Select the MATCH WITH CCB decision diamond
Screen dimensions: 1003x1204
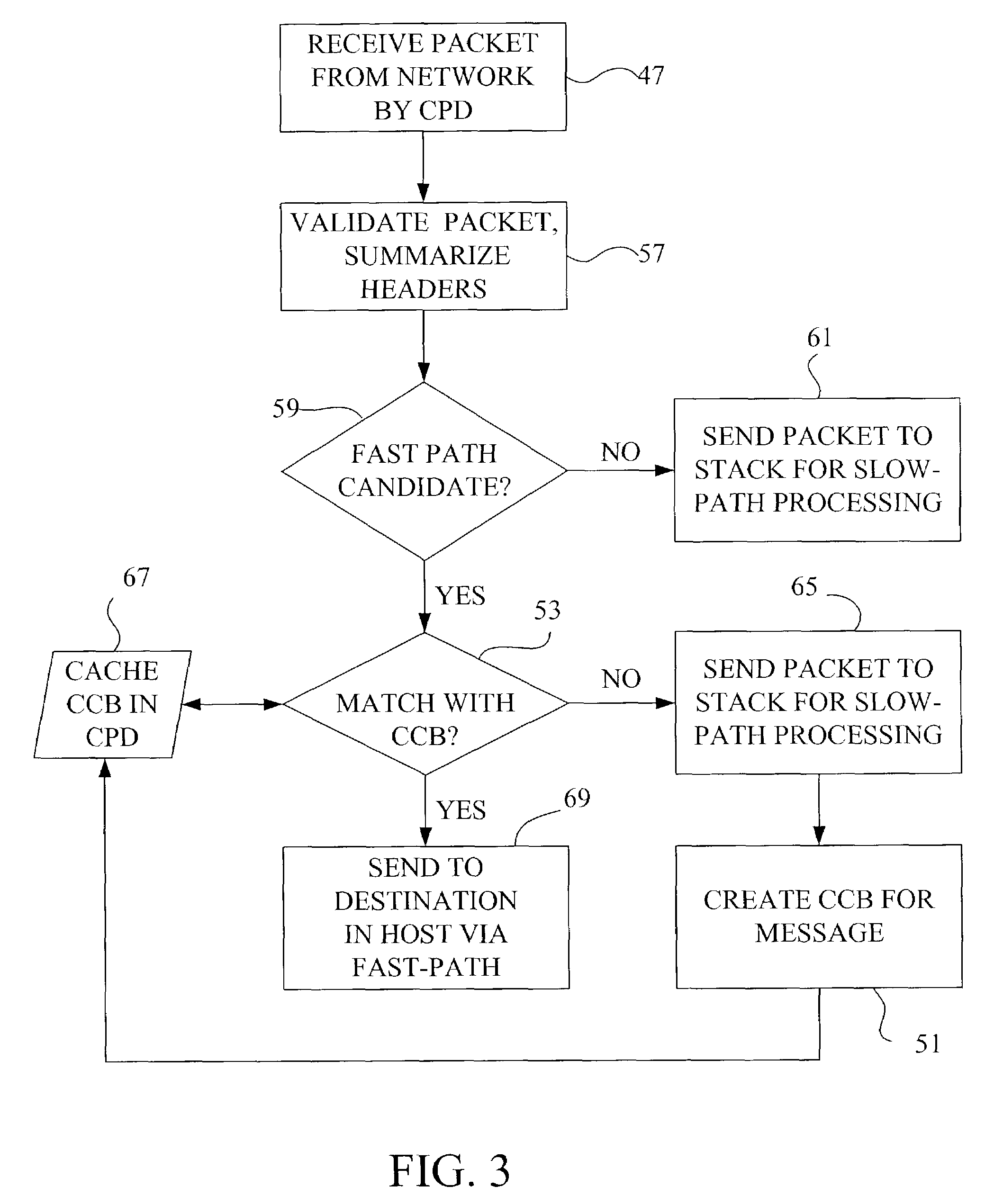tap(371, 689)
